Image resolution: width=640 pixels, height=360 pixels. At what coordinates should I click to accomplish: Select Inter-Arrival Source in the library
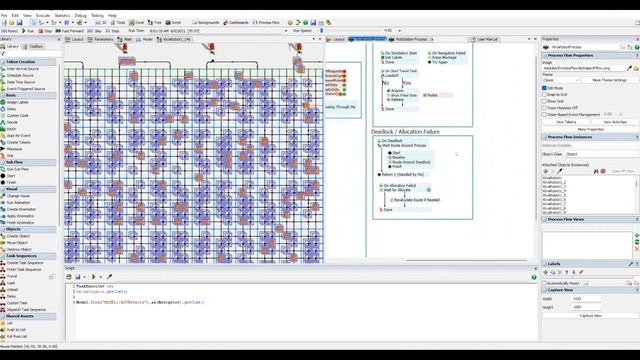tap(22, 69)
